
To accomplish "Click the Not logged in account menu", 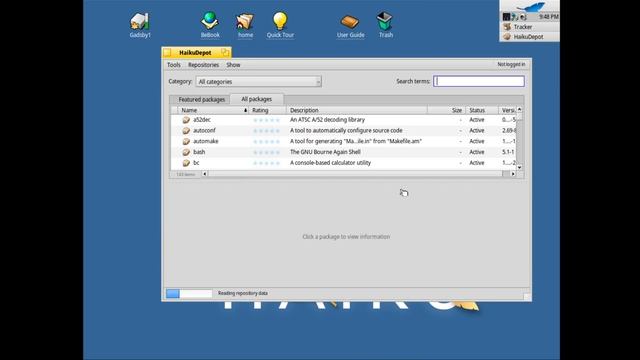I will [511, 64].
